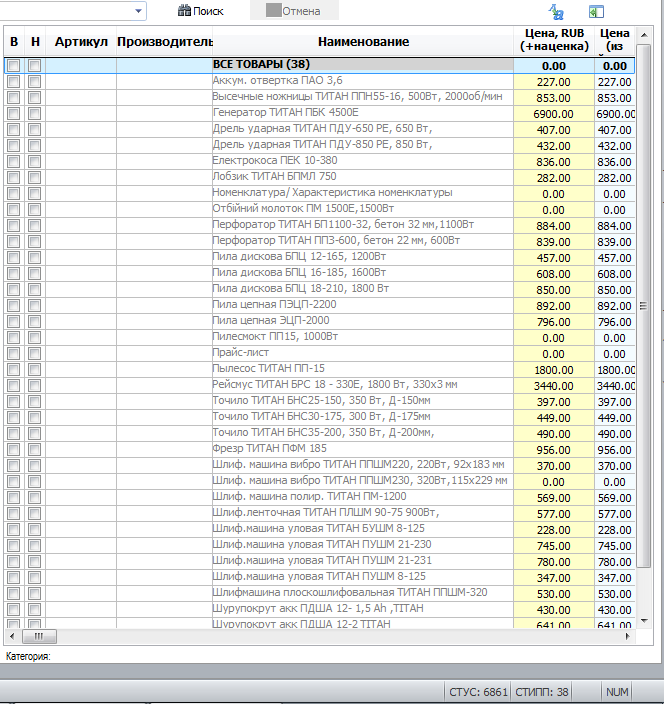This screenshot has height=704, width=664.
Task: Click the NUM status bar indicator
Action: coord(617,692)
